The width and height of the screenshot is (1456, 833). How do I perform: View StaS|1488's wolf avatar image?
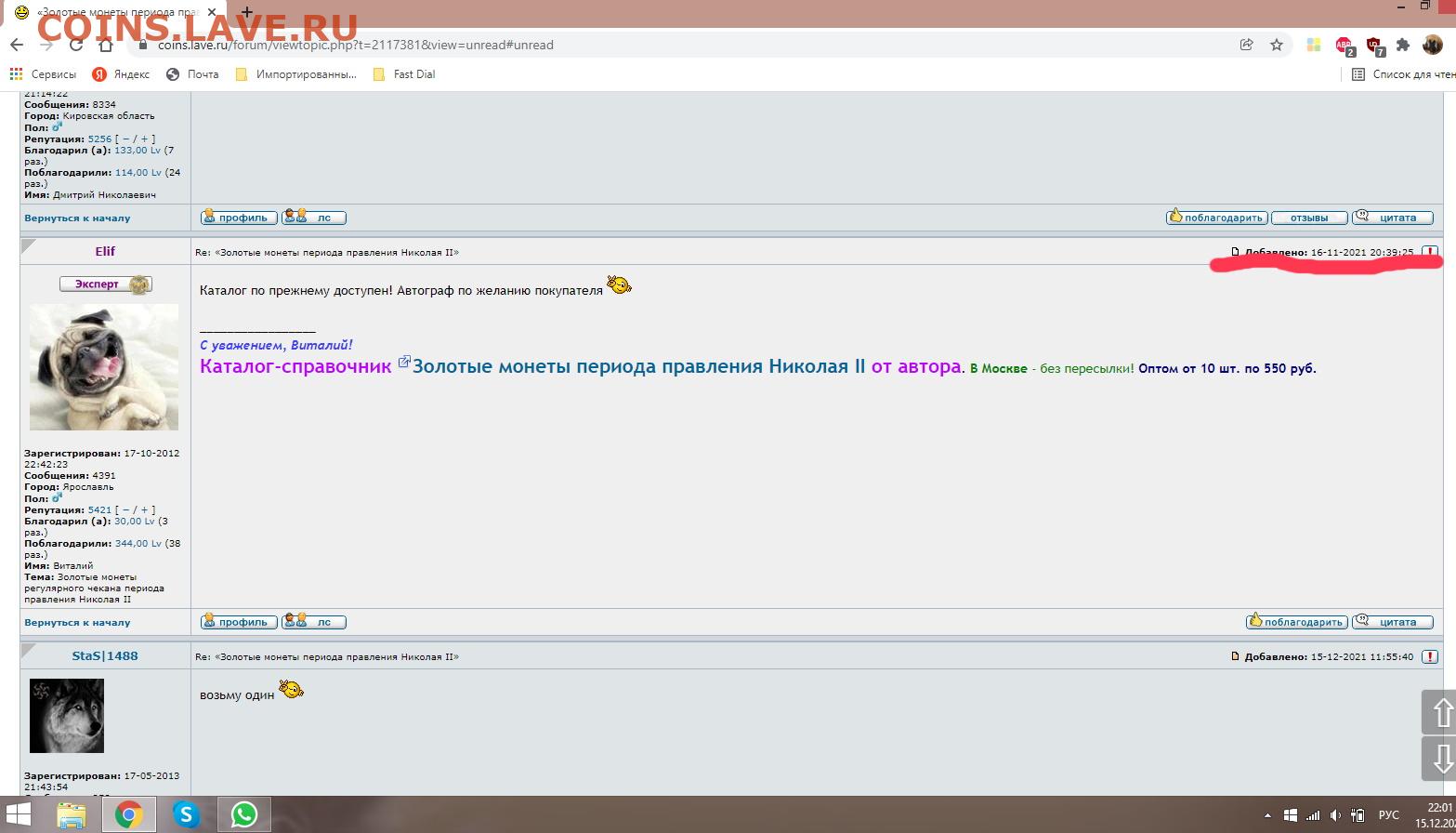point(67,715)
